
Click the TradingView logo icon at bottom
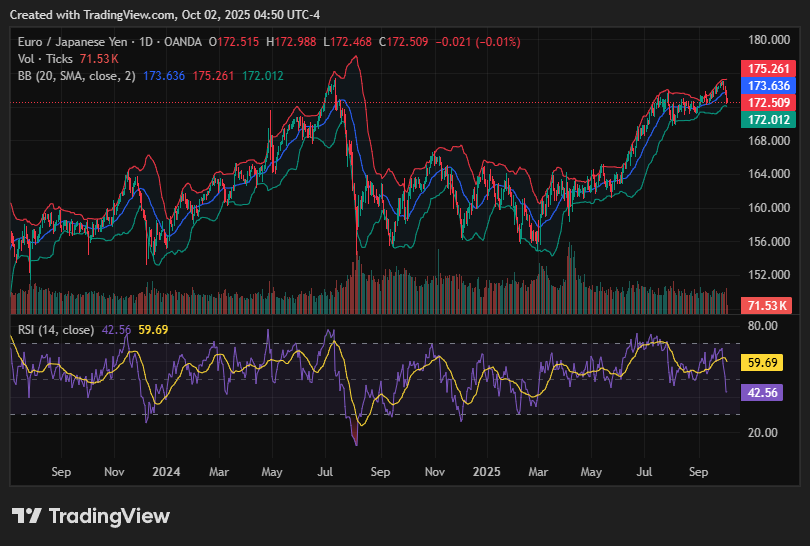pos(27,516)
